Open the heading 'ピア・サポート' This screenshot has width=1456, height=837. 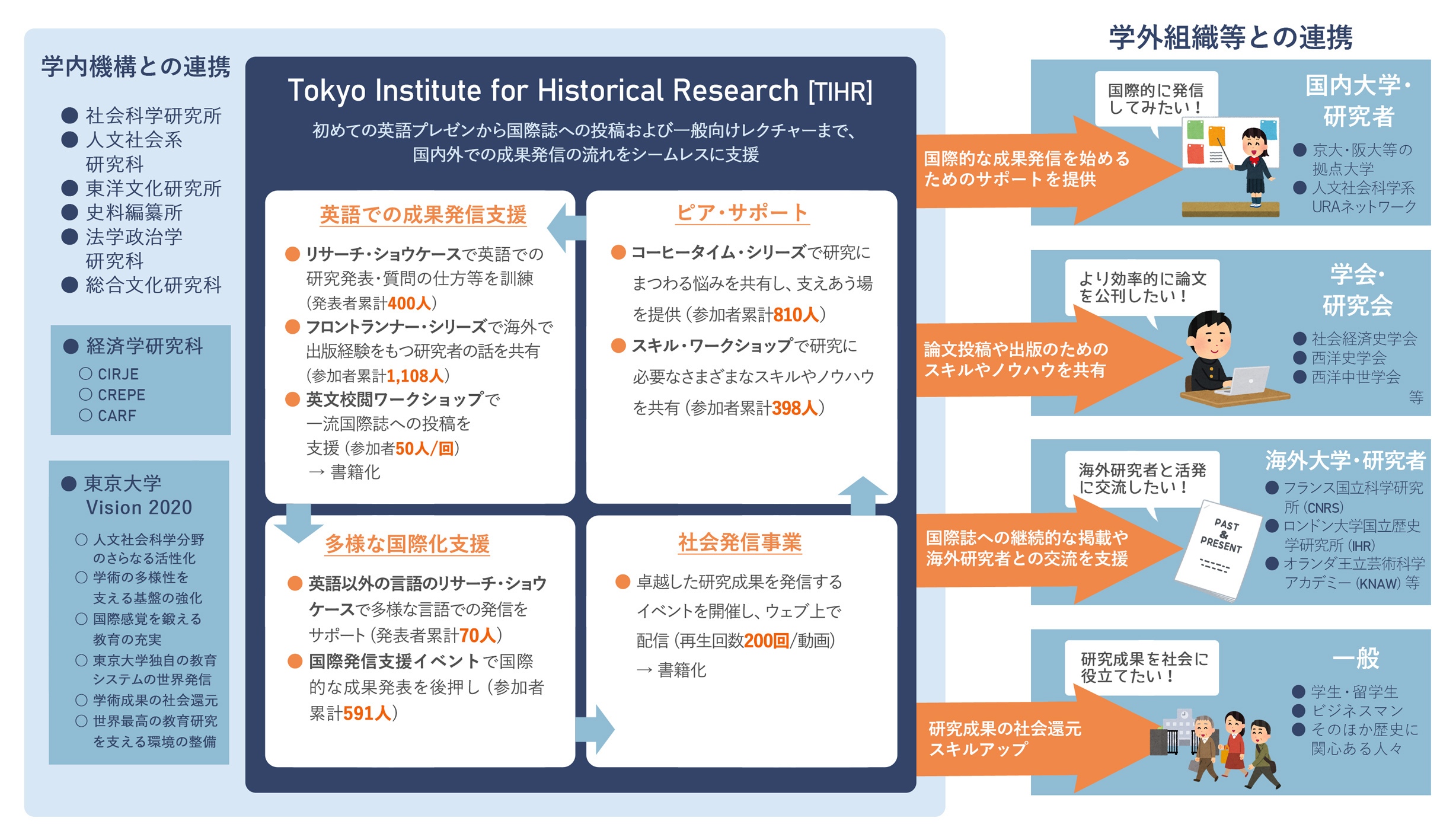[742, 212]
